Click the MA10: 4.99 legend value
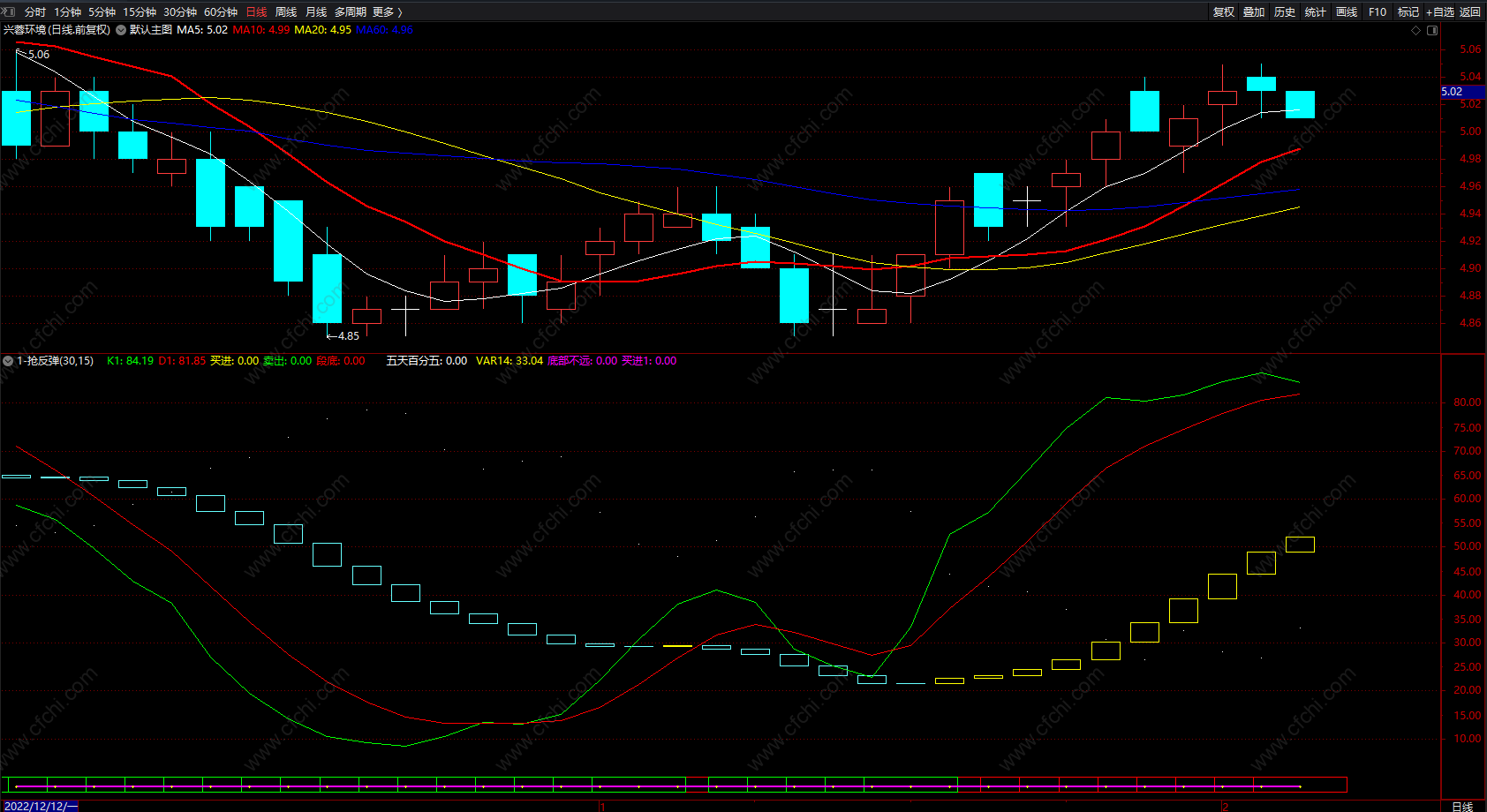This screenshot has height=812, width=1487. coord(260,30)
